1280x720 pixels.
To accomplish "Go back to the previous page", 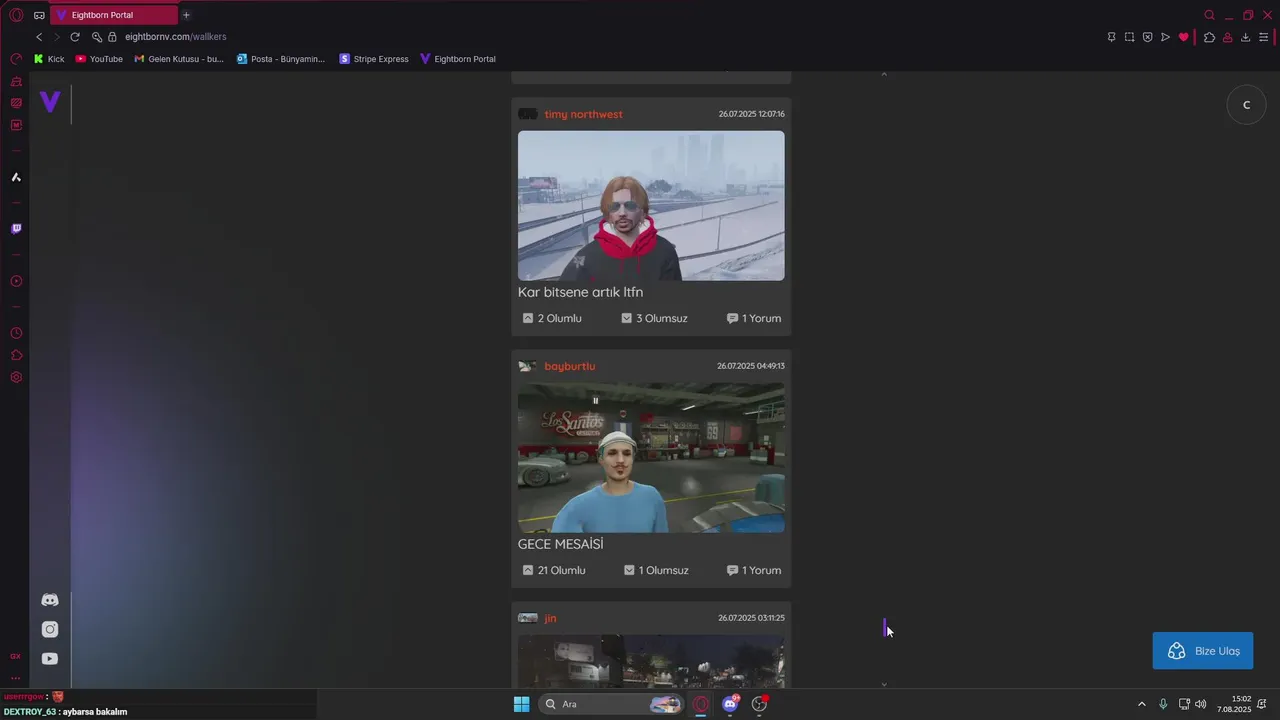I will pos(39,37).
